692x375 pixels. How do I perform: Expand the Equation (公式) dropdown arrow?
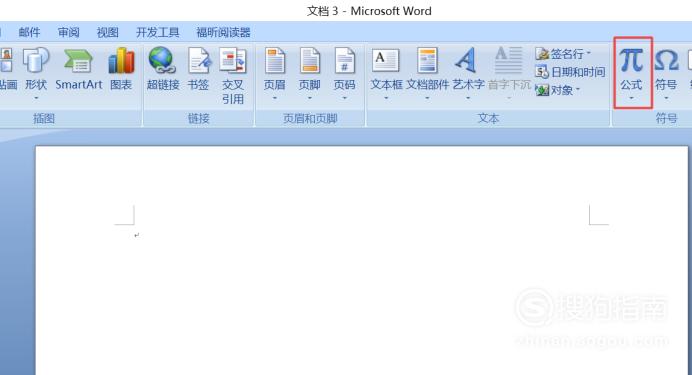pos(631,98)
